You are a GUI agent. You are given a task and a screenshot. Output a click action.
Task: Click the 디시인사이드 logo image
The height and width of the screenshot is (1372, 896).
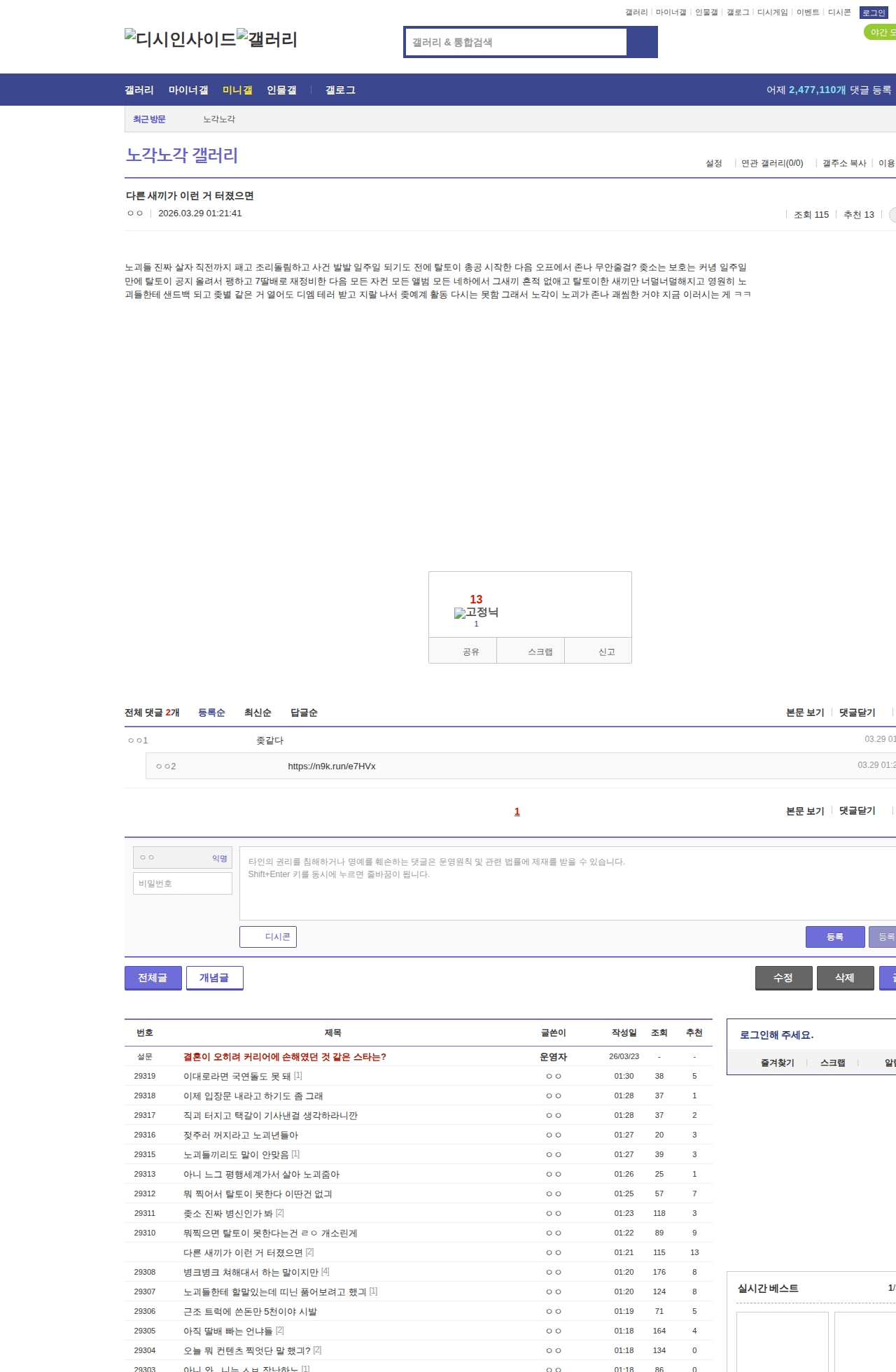point(180,39)
